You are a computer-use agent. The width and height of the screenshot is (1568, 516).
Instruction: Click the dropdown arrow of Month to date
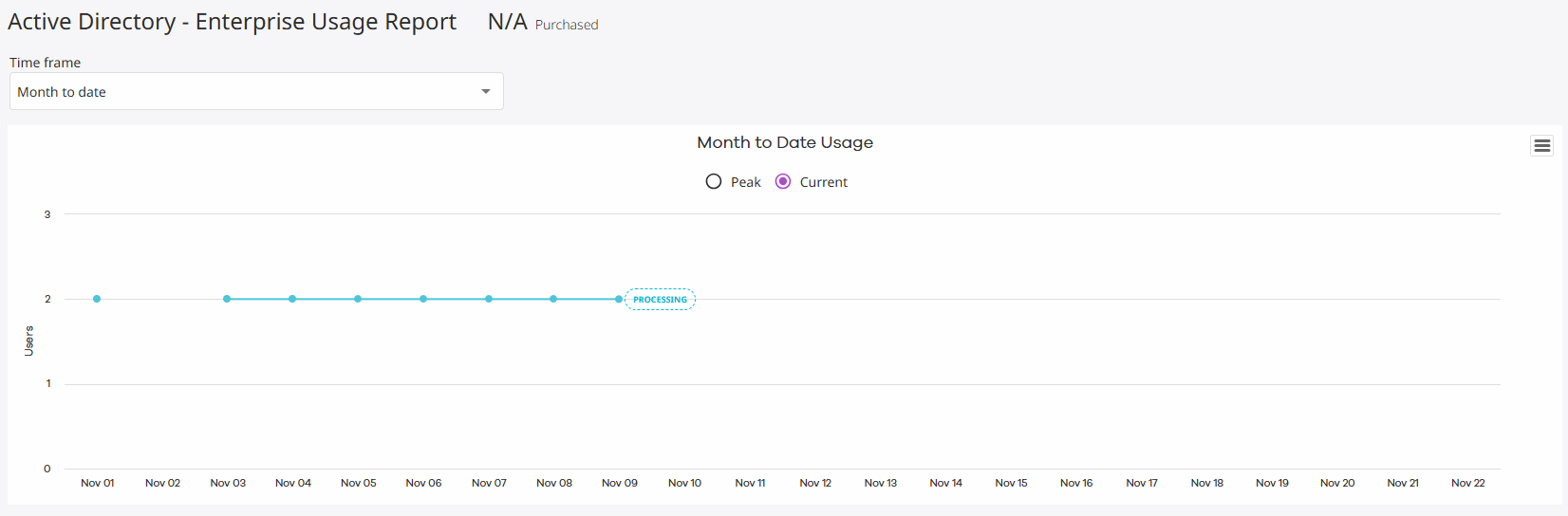[x=486, y=91]
